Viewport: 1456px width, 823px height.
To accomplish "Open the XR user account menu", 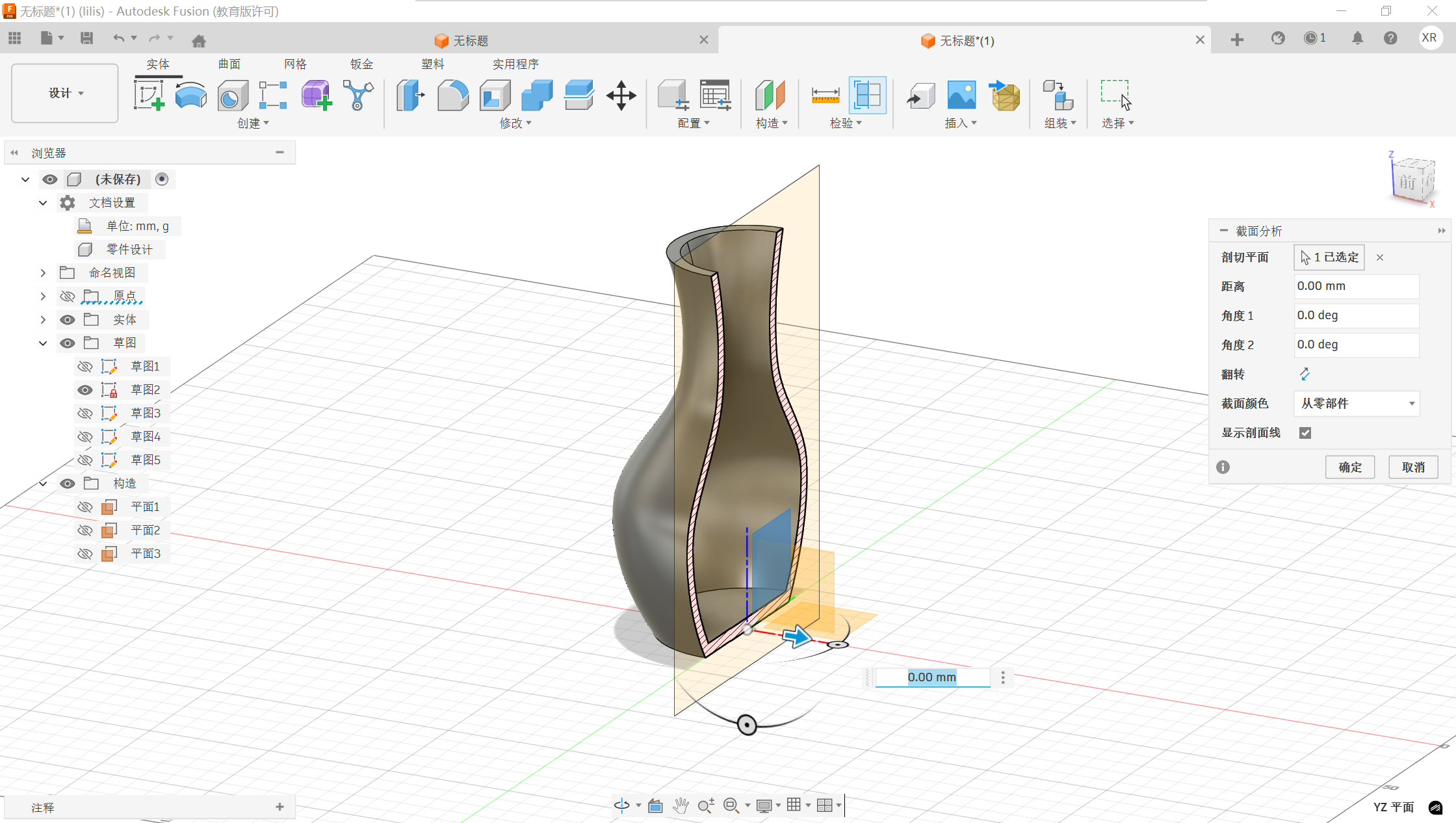I will point(1429,38).
